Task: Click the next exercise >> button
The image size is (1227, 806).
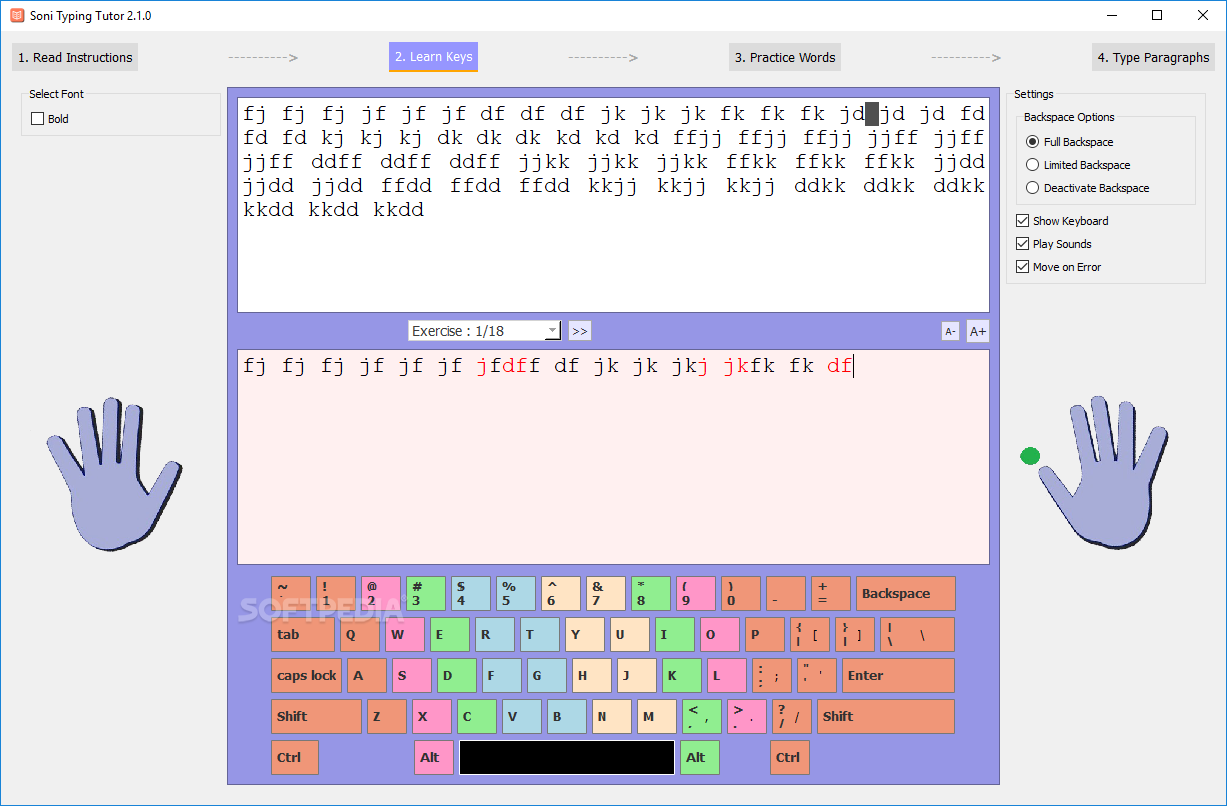Action: [x=580, y=331]
